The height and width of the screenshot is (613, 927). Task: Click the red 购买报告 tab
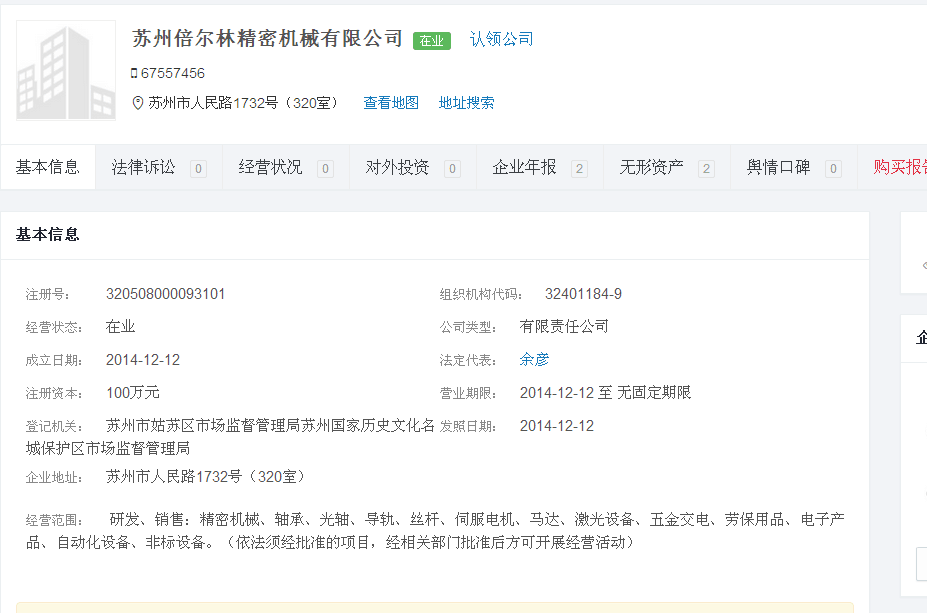click(x=900, y=167)
